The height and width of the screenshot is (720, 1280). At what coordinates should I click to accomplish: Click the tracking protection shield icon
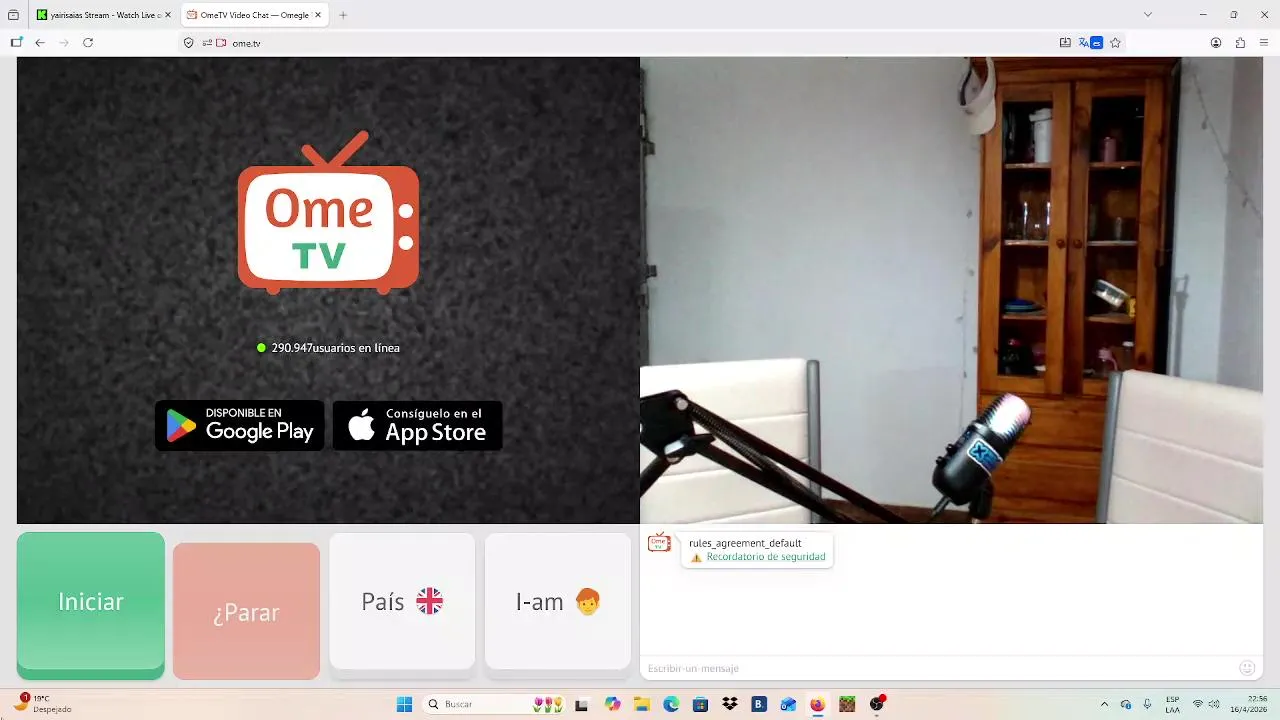[x=189, y=43]
